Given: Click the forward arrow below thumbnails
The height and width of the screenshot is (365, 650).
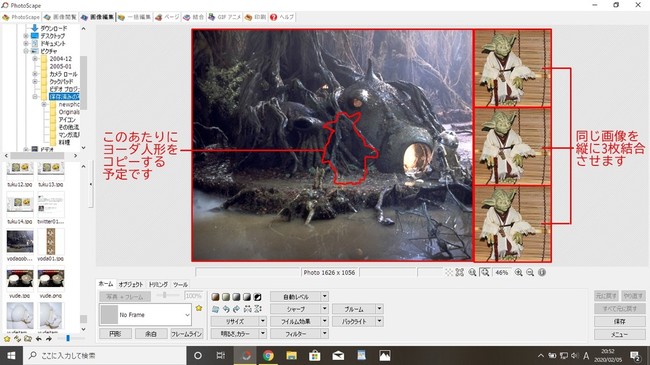Looking at the screenshot, I should tap(49, 339).
